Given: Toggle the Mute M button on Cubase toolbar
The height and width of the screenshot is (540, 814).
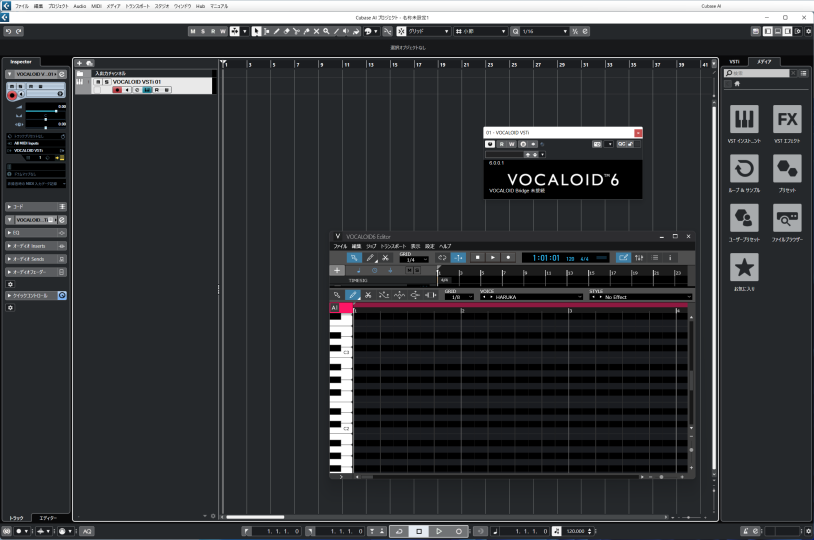Looking at the screenshot, I should 193,32.
